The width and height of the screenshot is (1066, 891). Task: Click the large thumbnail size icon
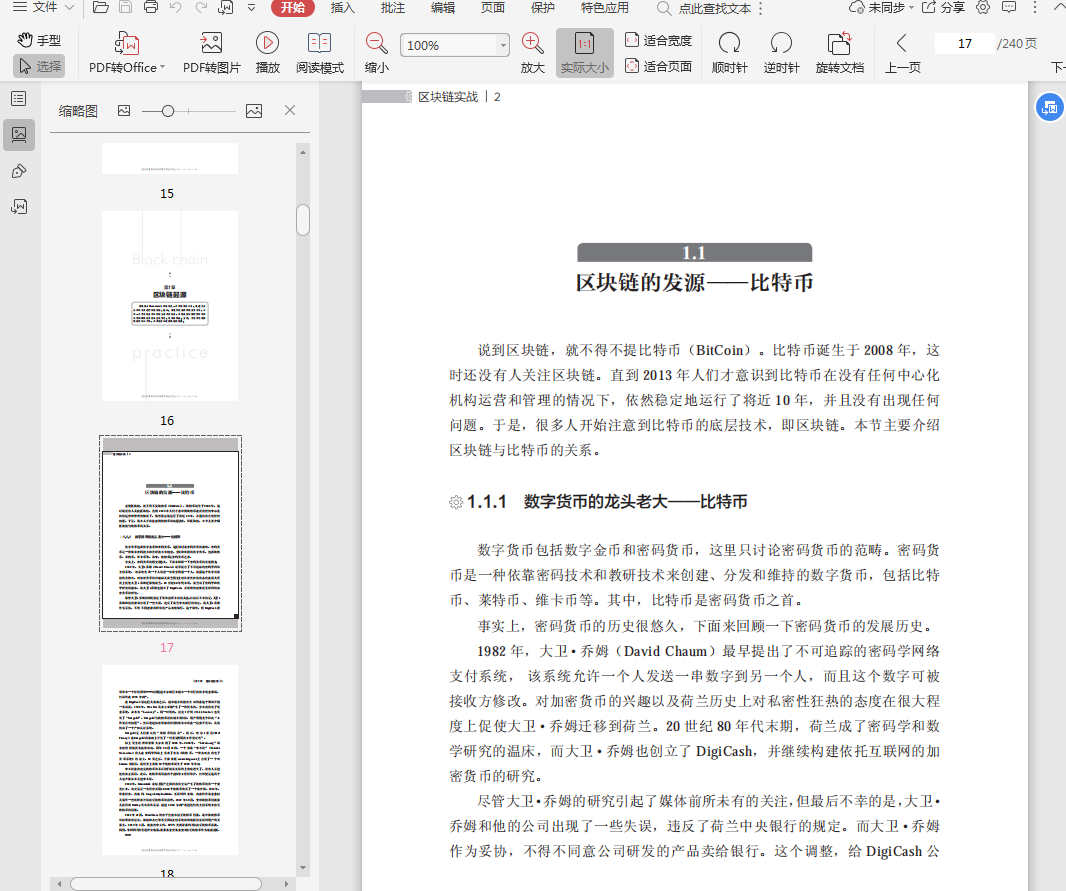pos(254,111)
